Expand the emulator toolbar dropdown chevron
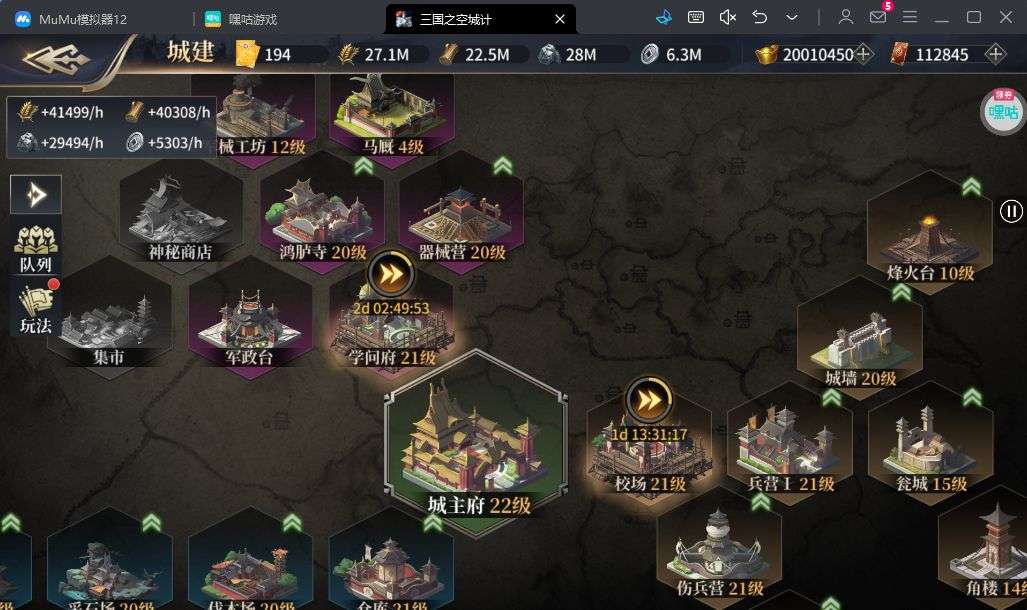The width and height of the screenshot is (1027, 610). coord(792,18)
